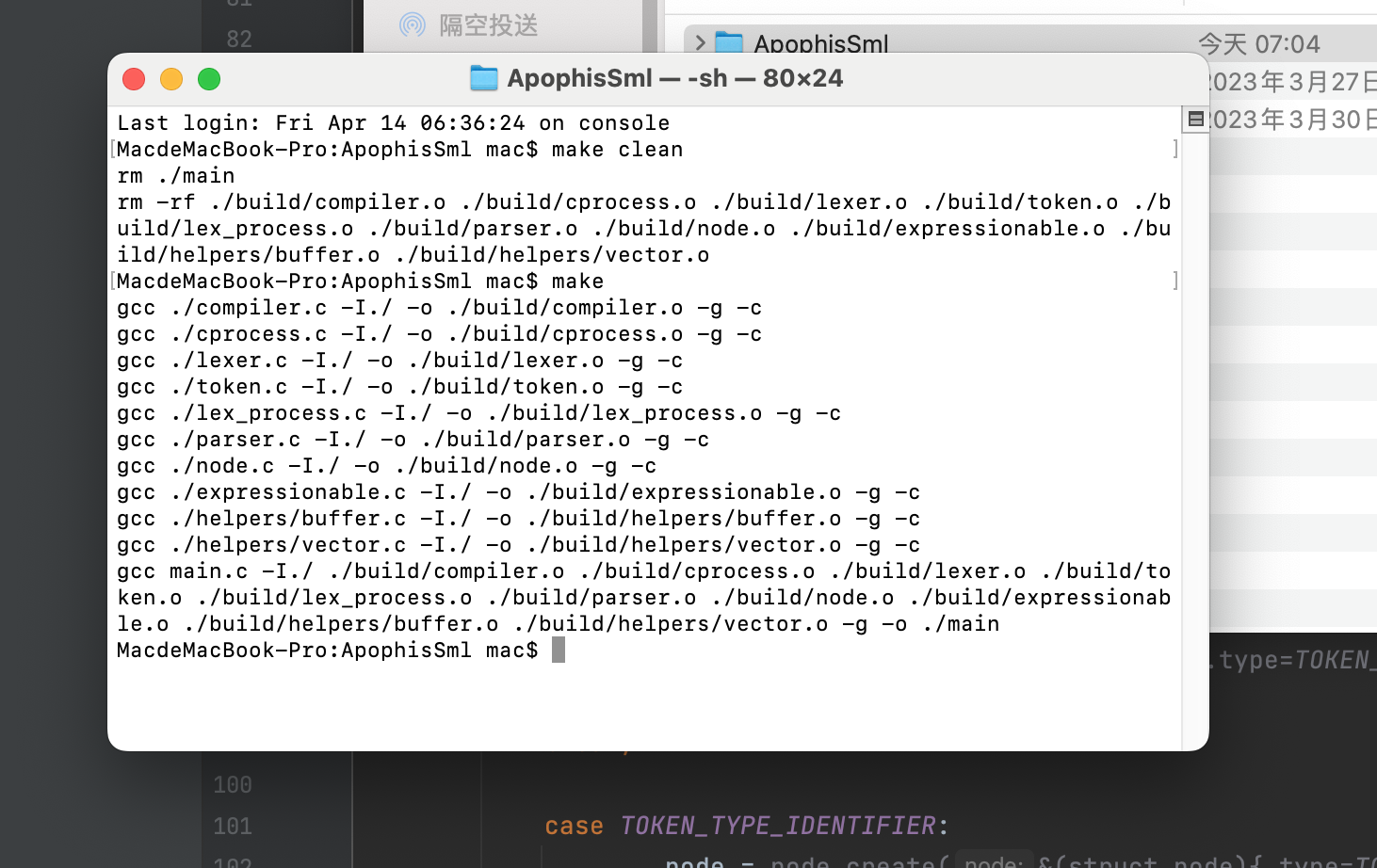Click the 隔空投送 sidebar label in Finder

coord(489,24)
